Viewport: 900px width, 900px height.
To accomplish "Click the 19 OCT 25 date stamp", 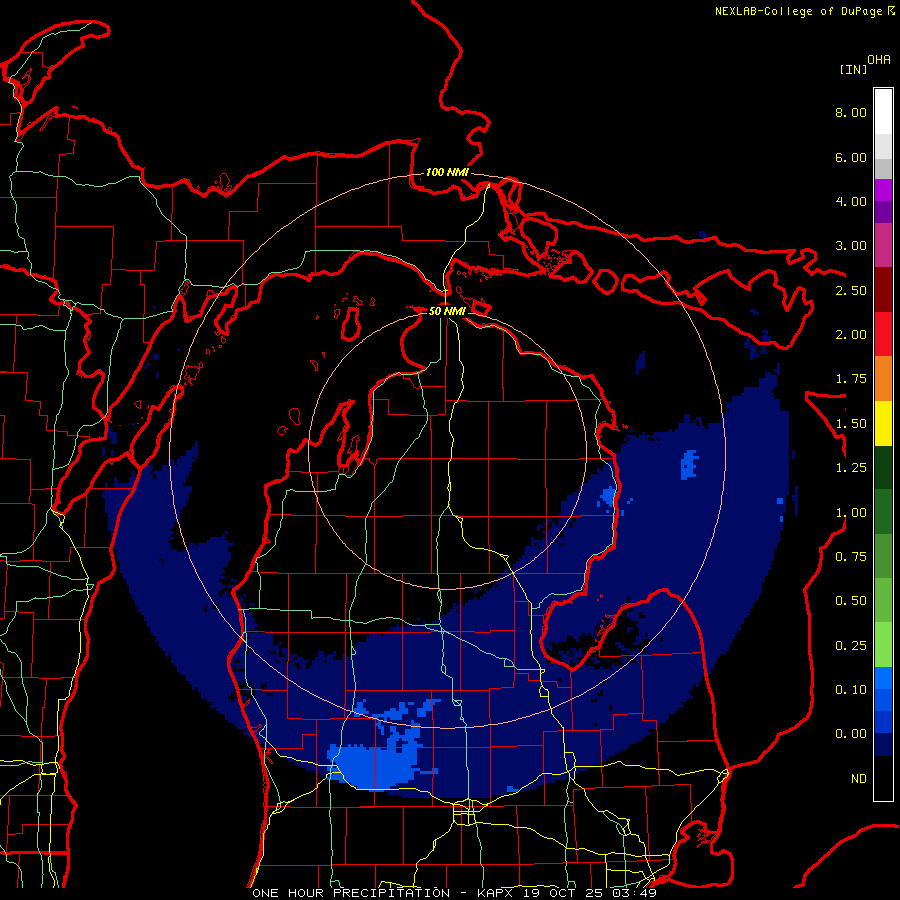I will [x=564, y=893].
